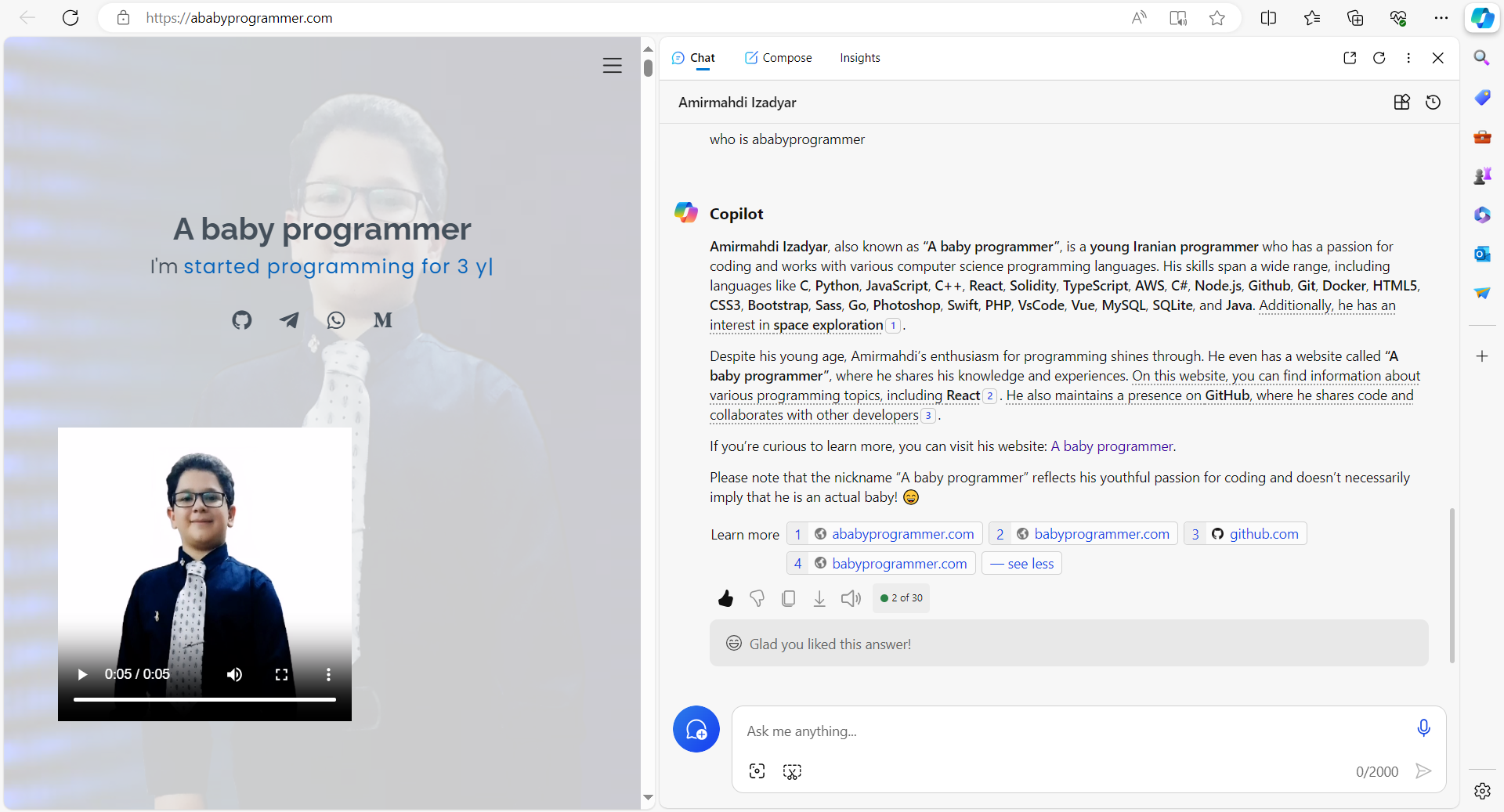Open Collections icon in browser toolbar
Image resolution: width=1504 pixels, height=812 pixels.
click(1355, 18)
